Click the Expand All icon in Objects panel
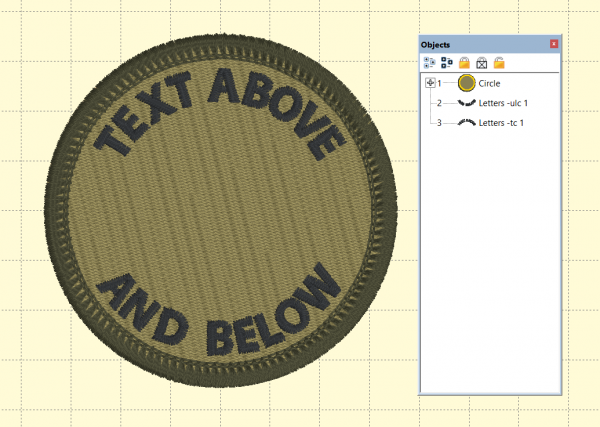Viewport: 600px width, 427px height. [x=430, y=62]
